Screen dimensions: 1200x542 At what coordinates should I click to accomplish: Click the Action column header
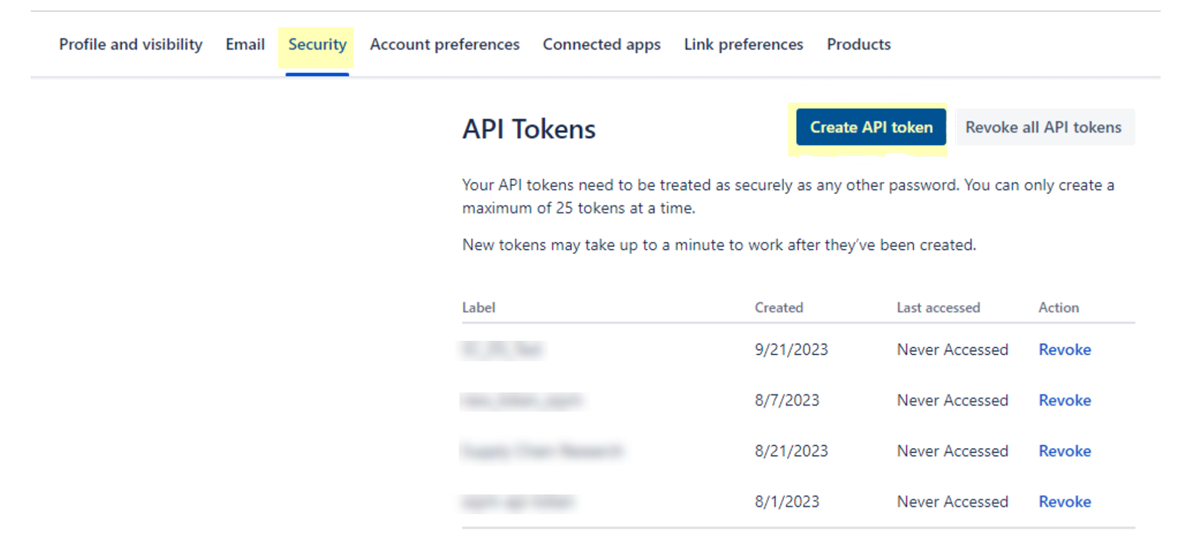[1058, 308]
